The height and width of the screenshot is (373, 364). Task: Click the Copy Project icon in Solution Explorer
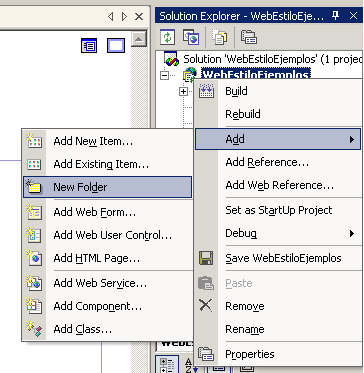pos(191,37)
